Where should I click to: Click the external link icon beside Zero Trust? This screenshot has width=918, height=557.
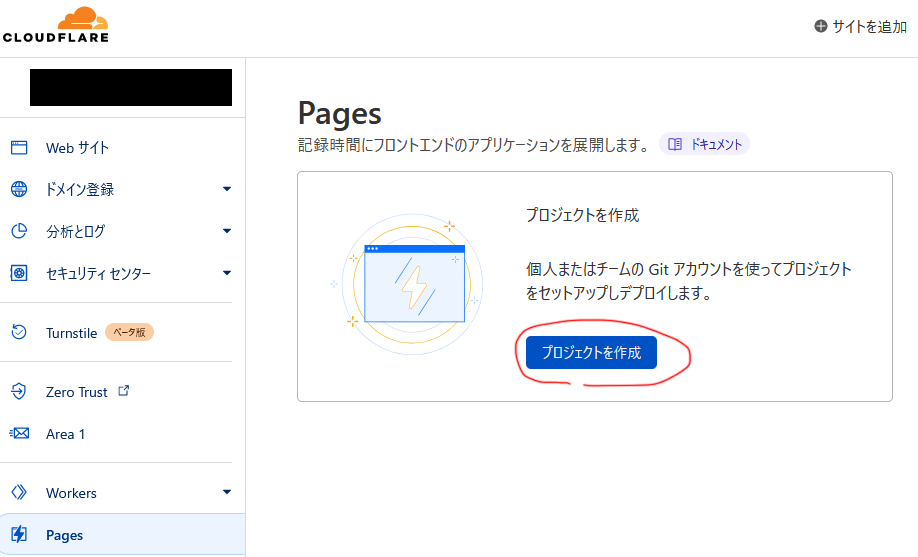click(x=124, y=391)
